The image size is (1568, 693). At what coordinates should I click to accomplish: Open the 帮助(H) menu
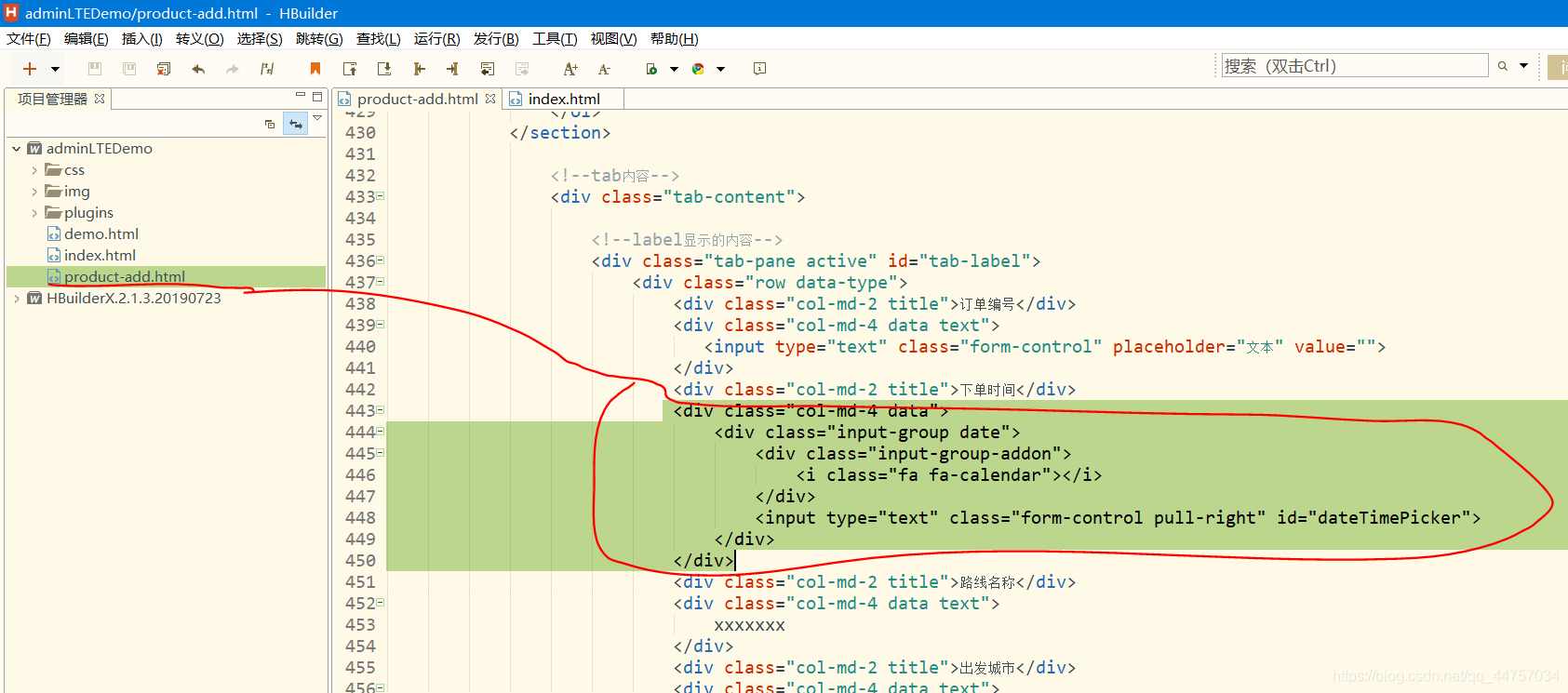pos(675,39)
